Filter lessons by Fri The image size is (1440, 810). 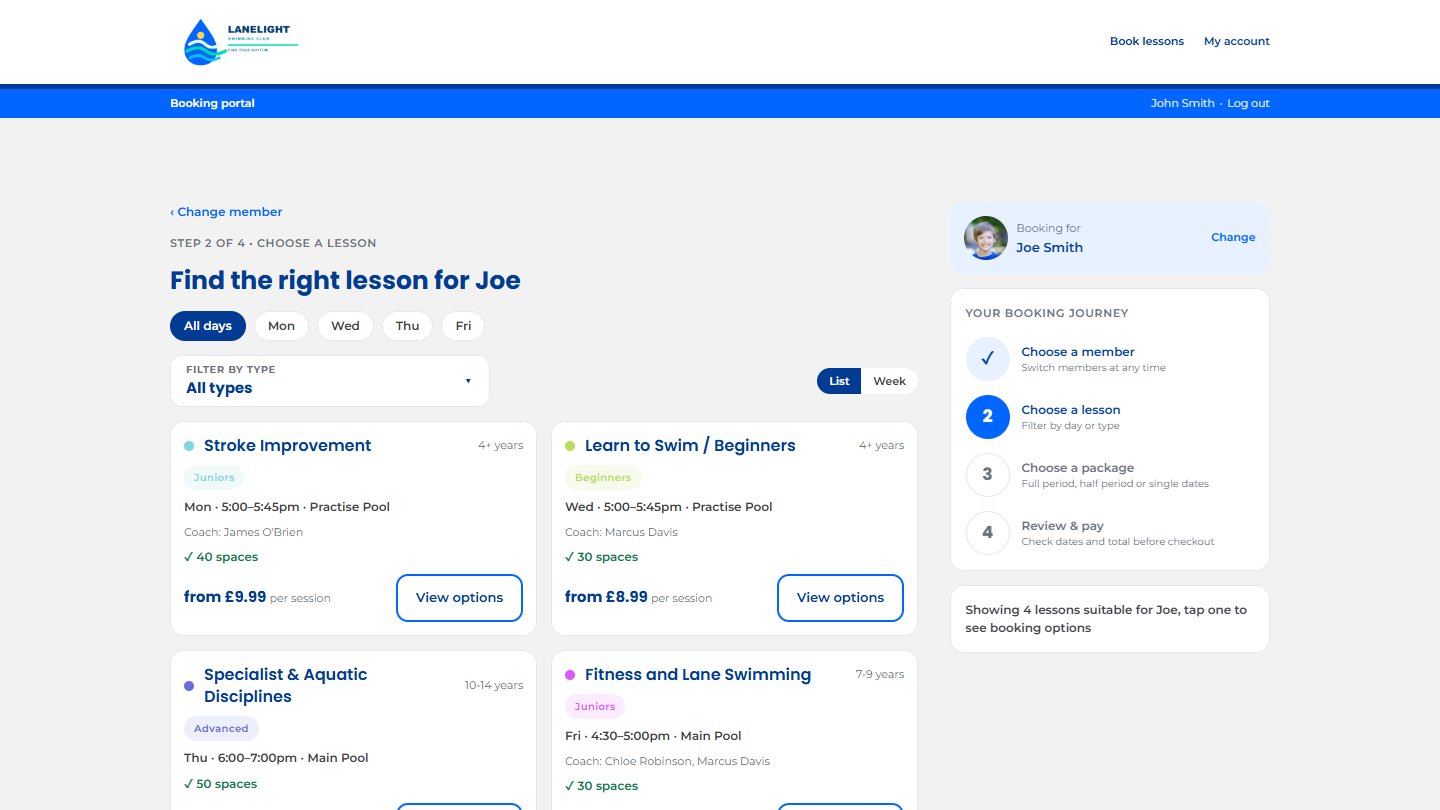(x=463, y=326)
